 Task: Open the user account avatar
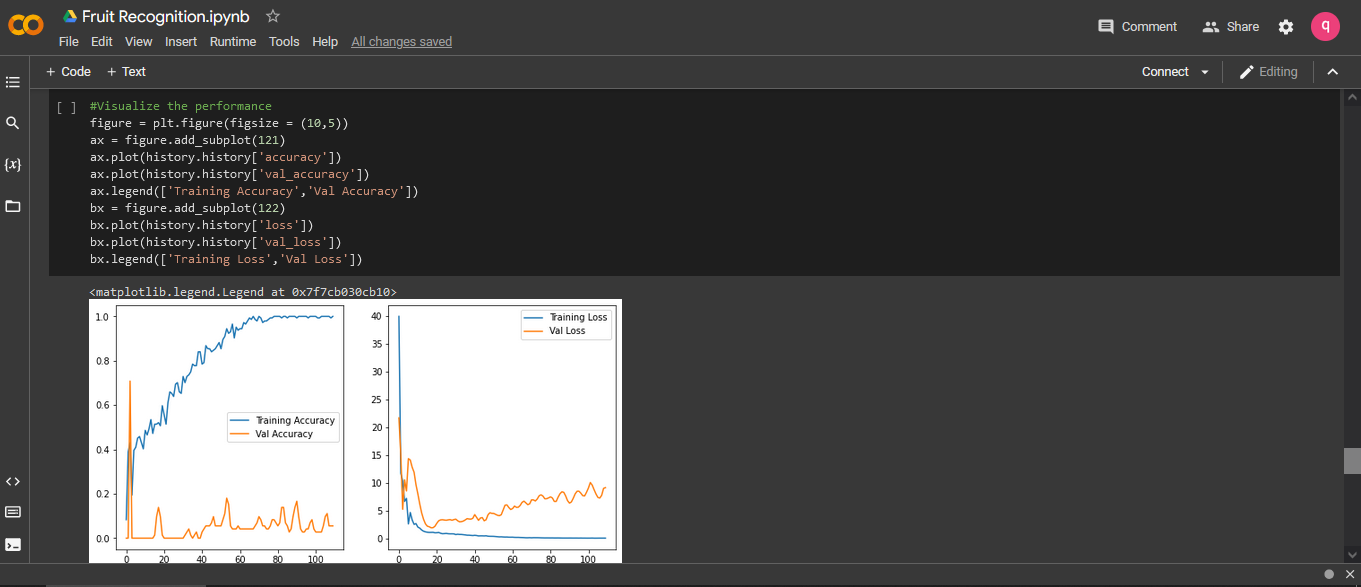[x=1325, y=27]
